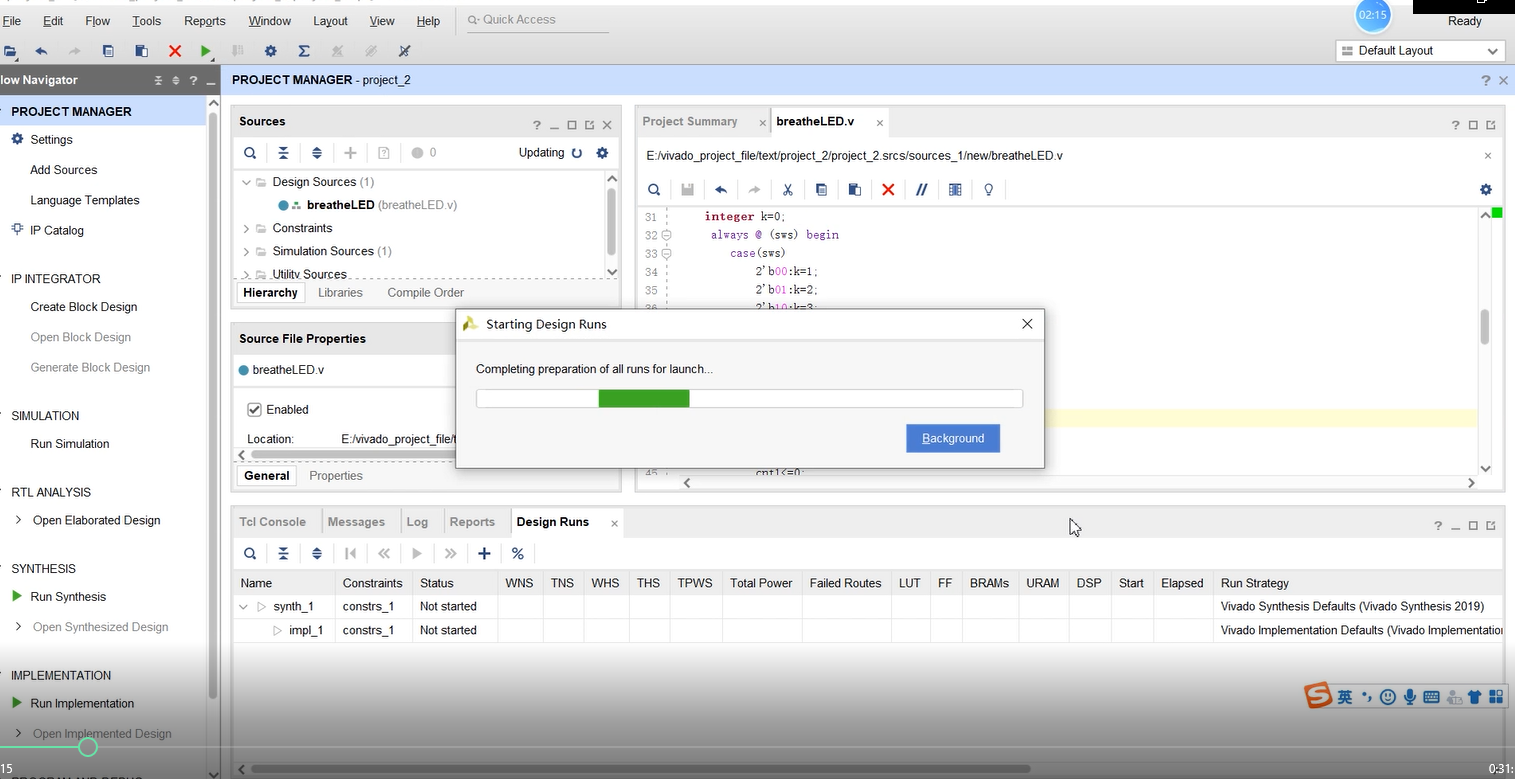Collapse the Design Sources tree node
Viewport: 1515px width, 779px height.
point(246,182)
